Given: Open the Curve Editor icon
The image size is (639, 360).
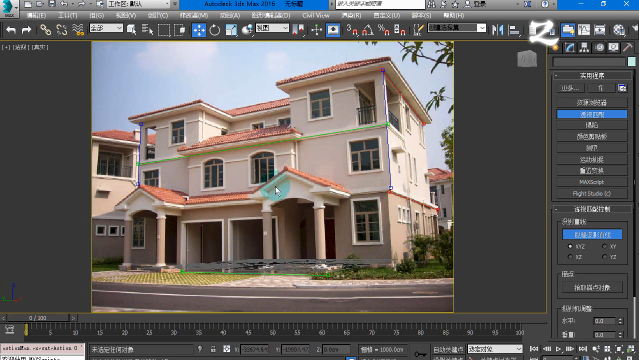Looking at the screenshot, I should [x=584, y=30].
